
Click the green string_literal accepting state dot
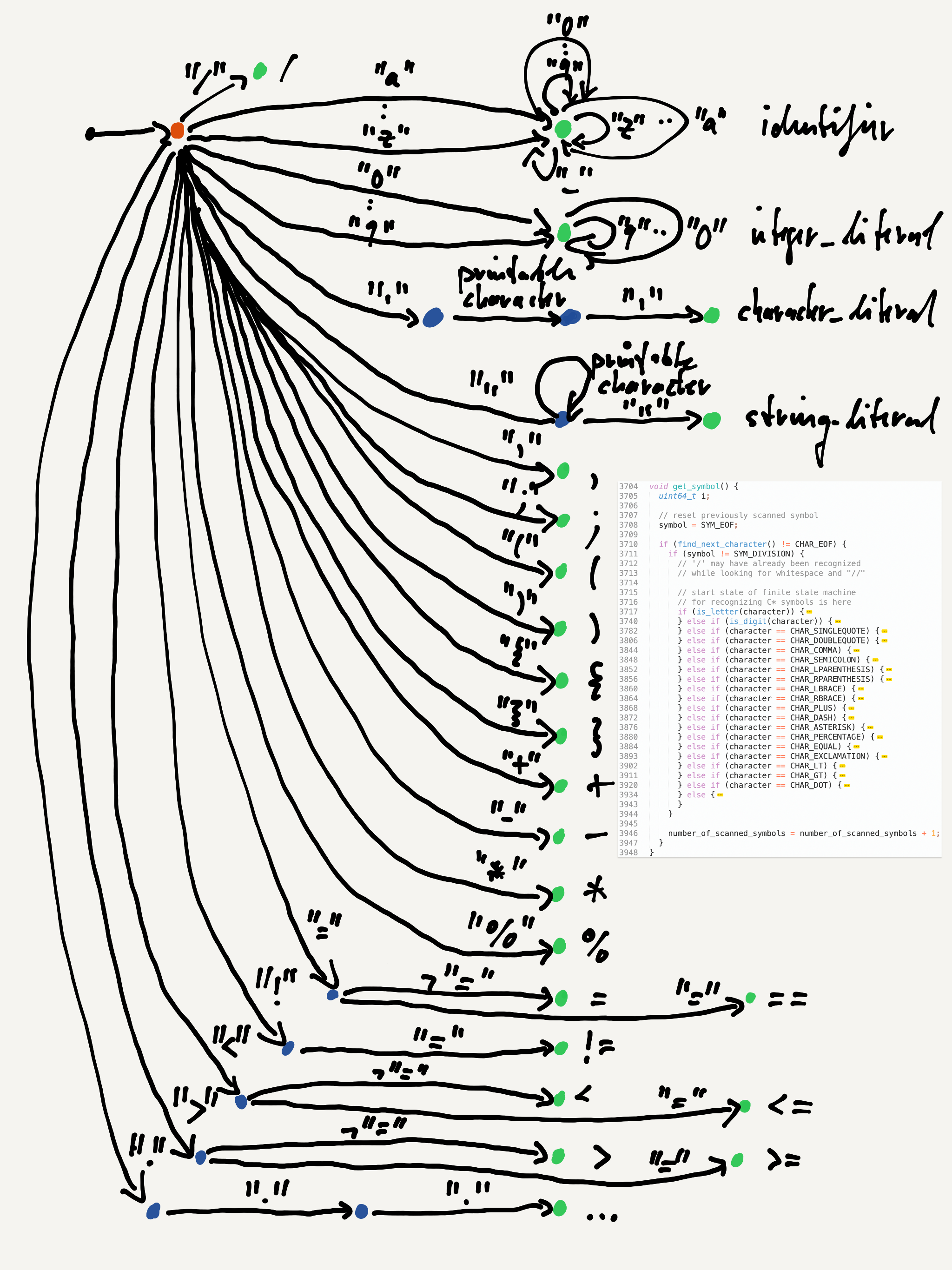click(x=711, y=420)
